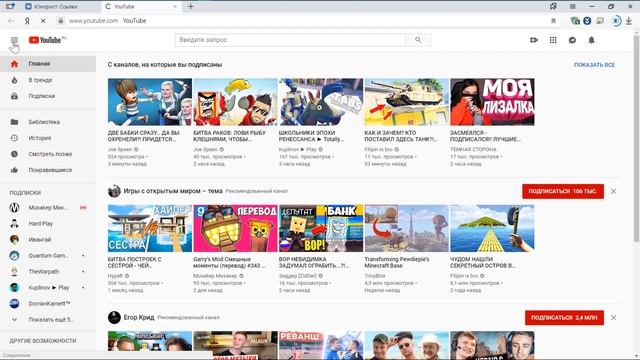This screenshot has width=640, height=360.
Task: Open История in the sidebar
Action: [x=48, y=138]
